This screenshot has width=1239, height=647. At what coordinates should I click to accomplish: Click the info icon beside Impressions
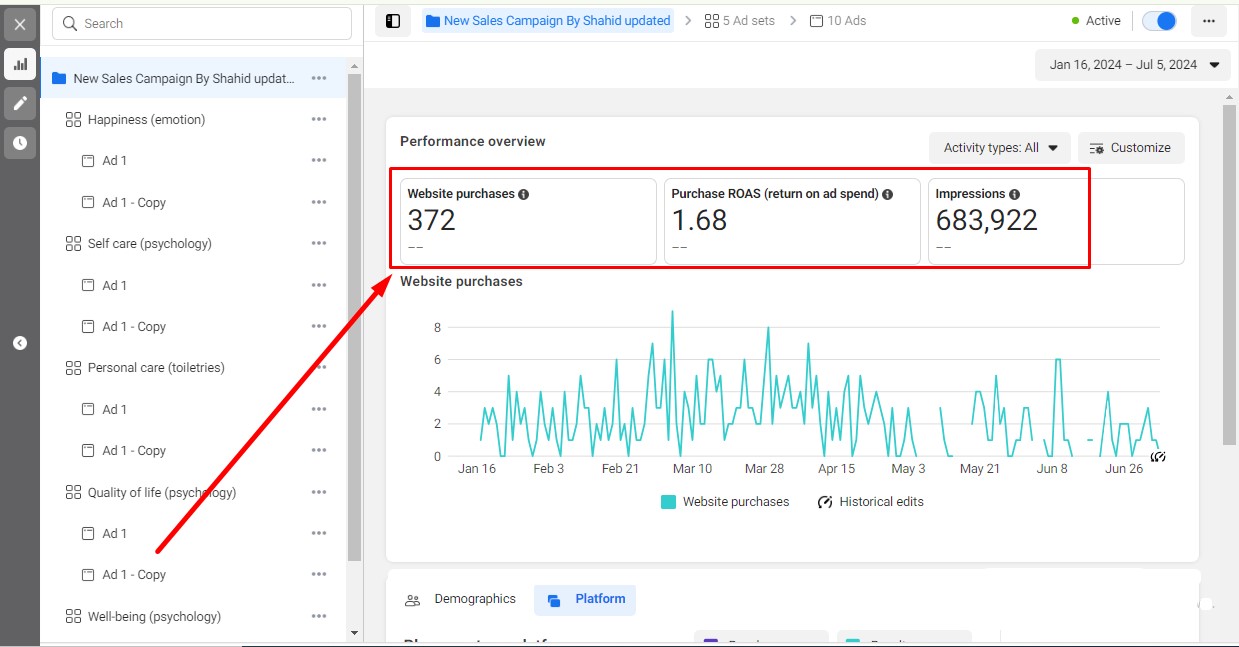point(1014,194)
